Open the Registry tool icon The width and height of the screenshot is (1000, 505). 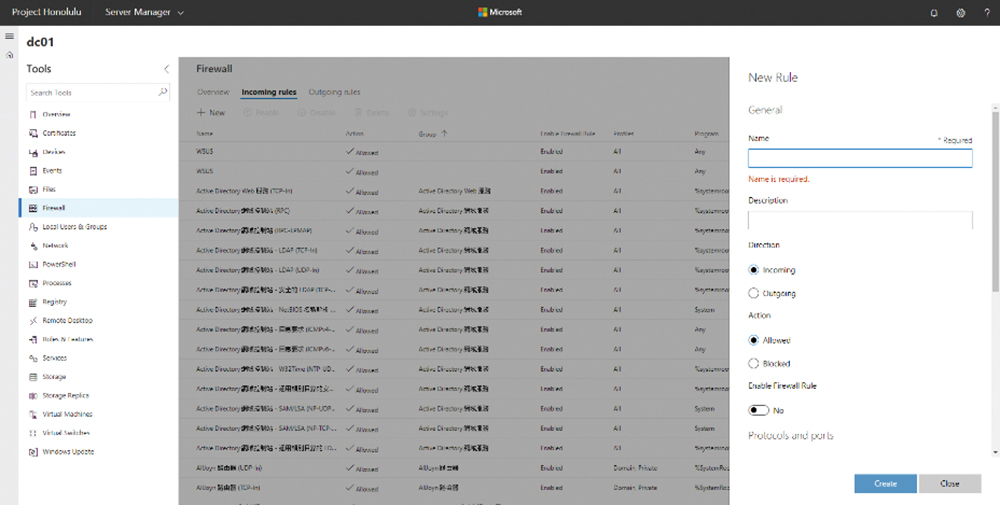[33, 302]
